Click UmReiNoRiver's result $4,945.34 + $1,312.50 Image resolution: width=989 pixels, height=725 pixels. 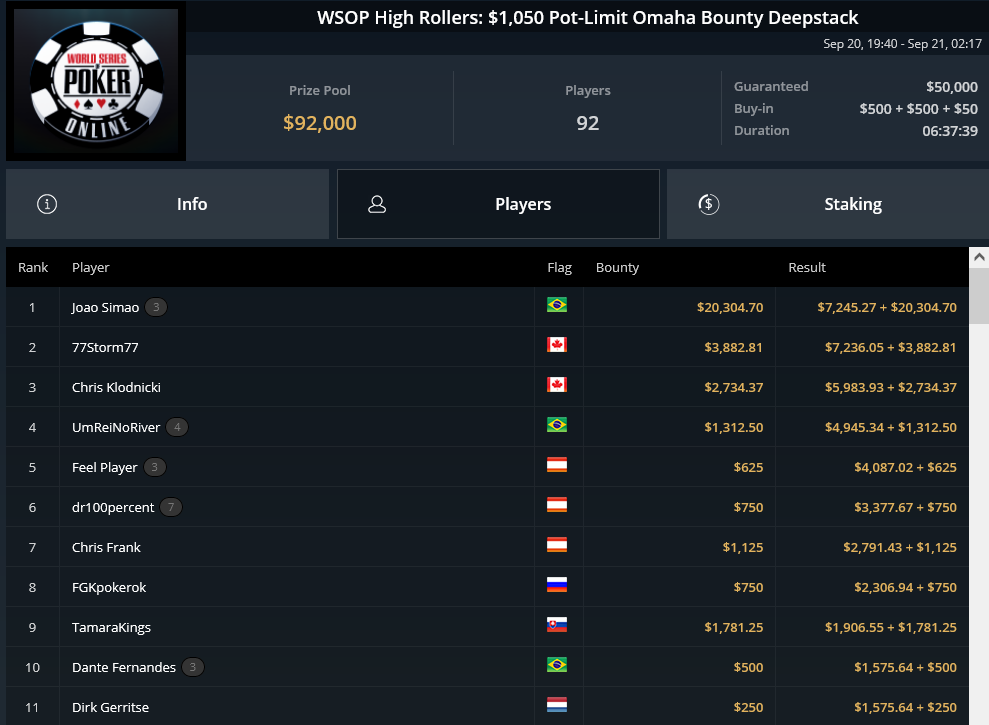click(x=891, y=427)
